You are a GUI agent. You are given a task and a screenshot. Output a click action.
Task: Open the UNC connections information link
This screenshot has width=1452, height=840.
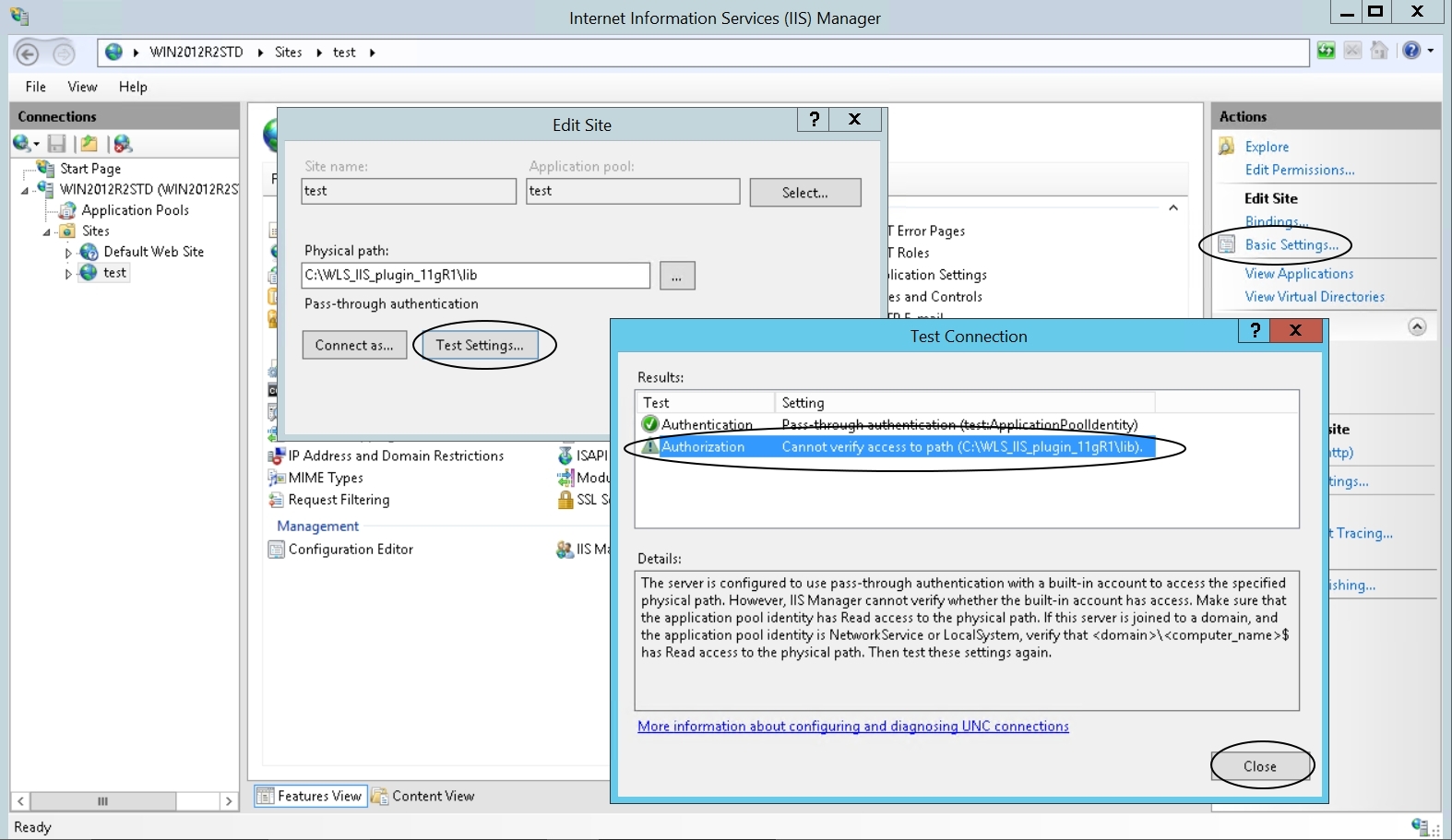tap(852, 727)
